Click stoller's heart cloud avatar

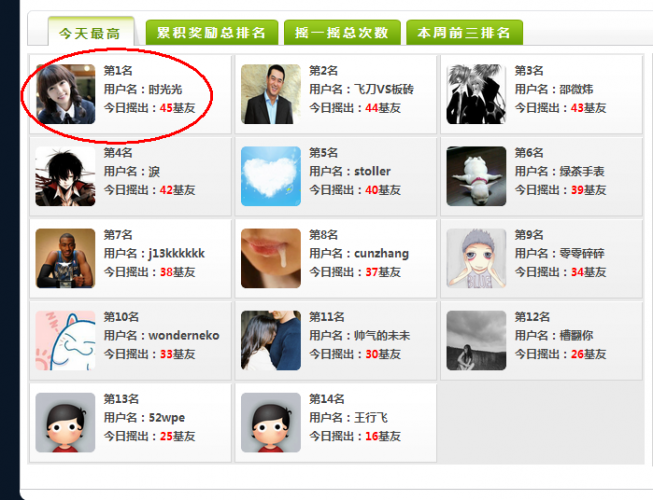tap(271, 176)
